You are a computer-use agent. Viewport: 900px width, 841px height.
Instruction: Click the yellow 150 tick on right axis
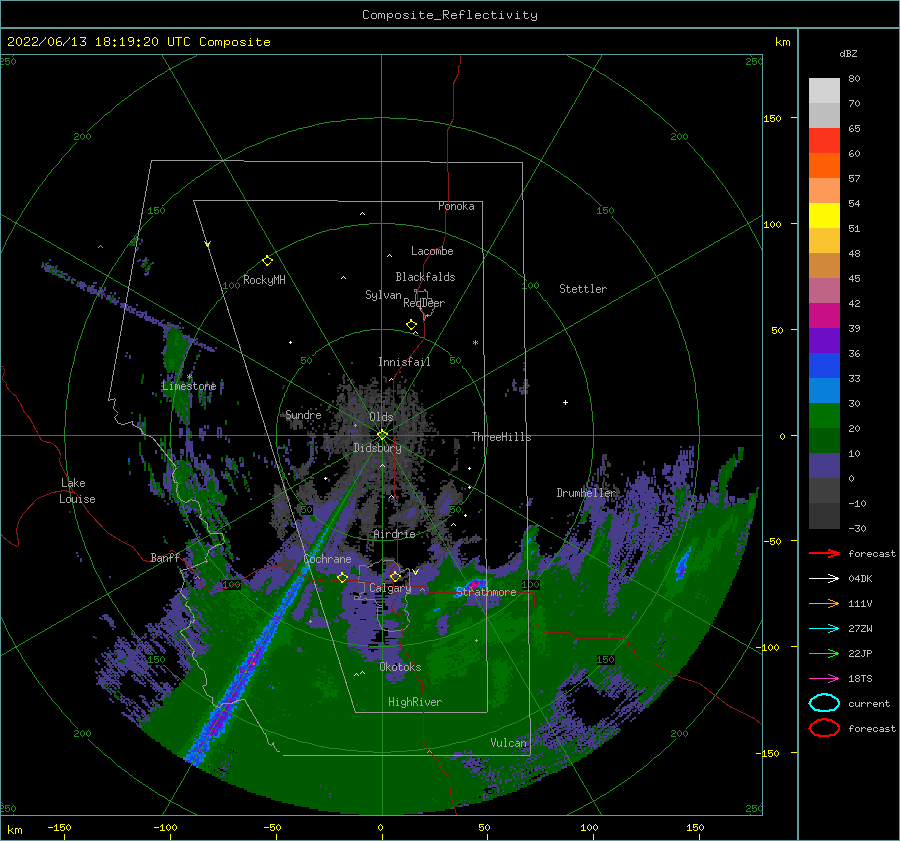point(772,118)
